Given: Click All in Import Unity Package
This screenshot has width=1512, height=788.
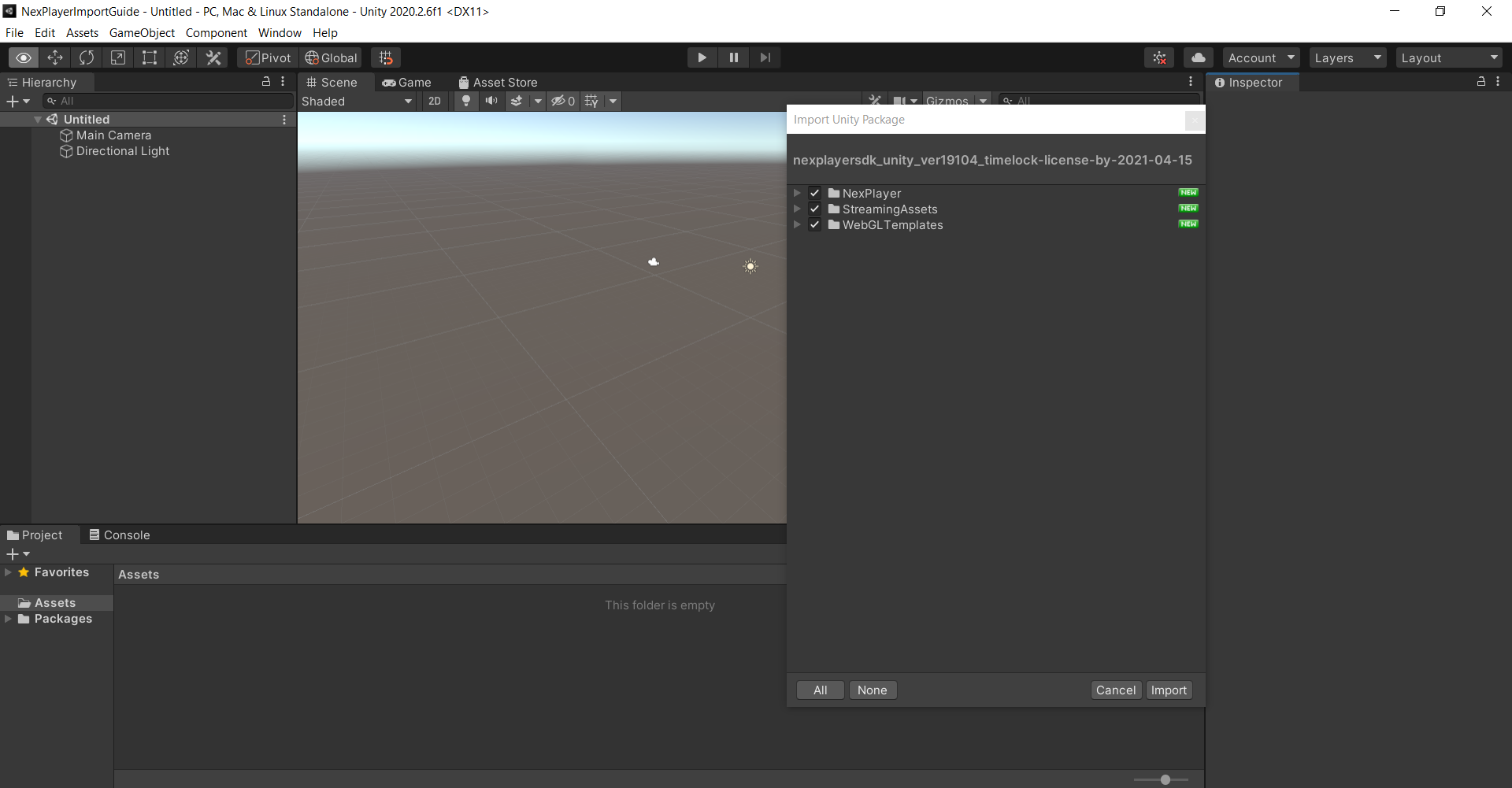Looking at the screenshot, I should coord(821,690).
